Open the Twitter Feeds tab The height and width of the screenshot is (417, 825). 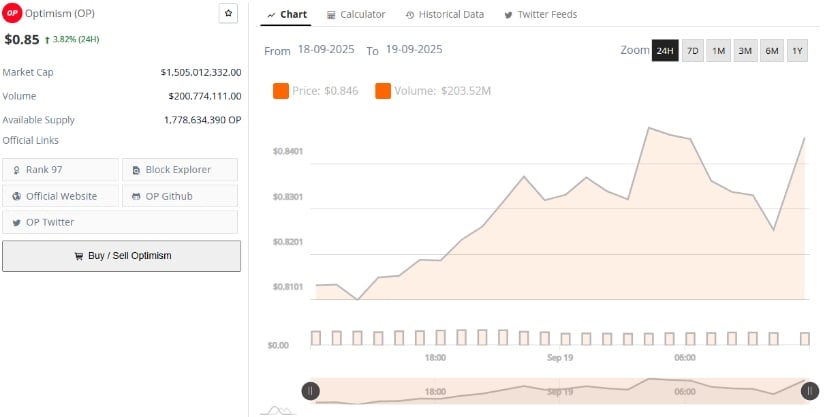tap(541, 14)
